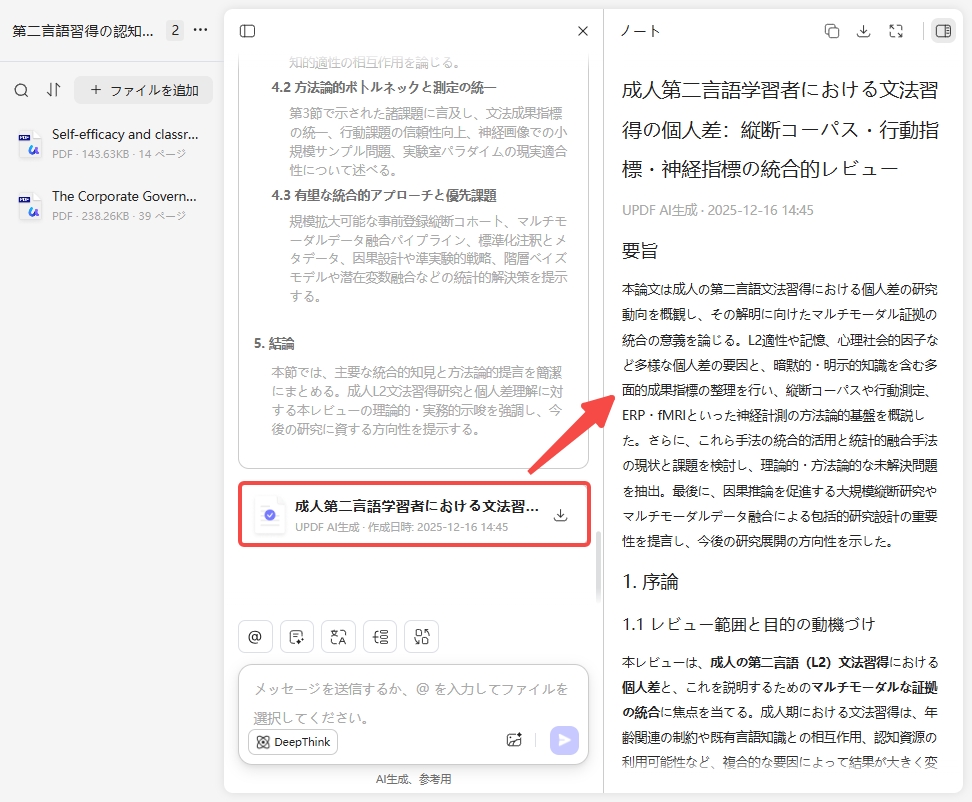Image resolution: width=972 pixels, height=802 pixels.
Task: Open search in the file list
Action: (x=21, y=89)
